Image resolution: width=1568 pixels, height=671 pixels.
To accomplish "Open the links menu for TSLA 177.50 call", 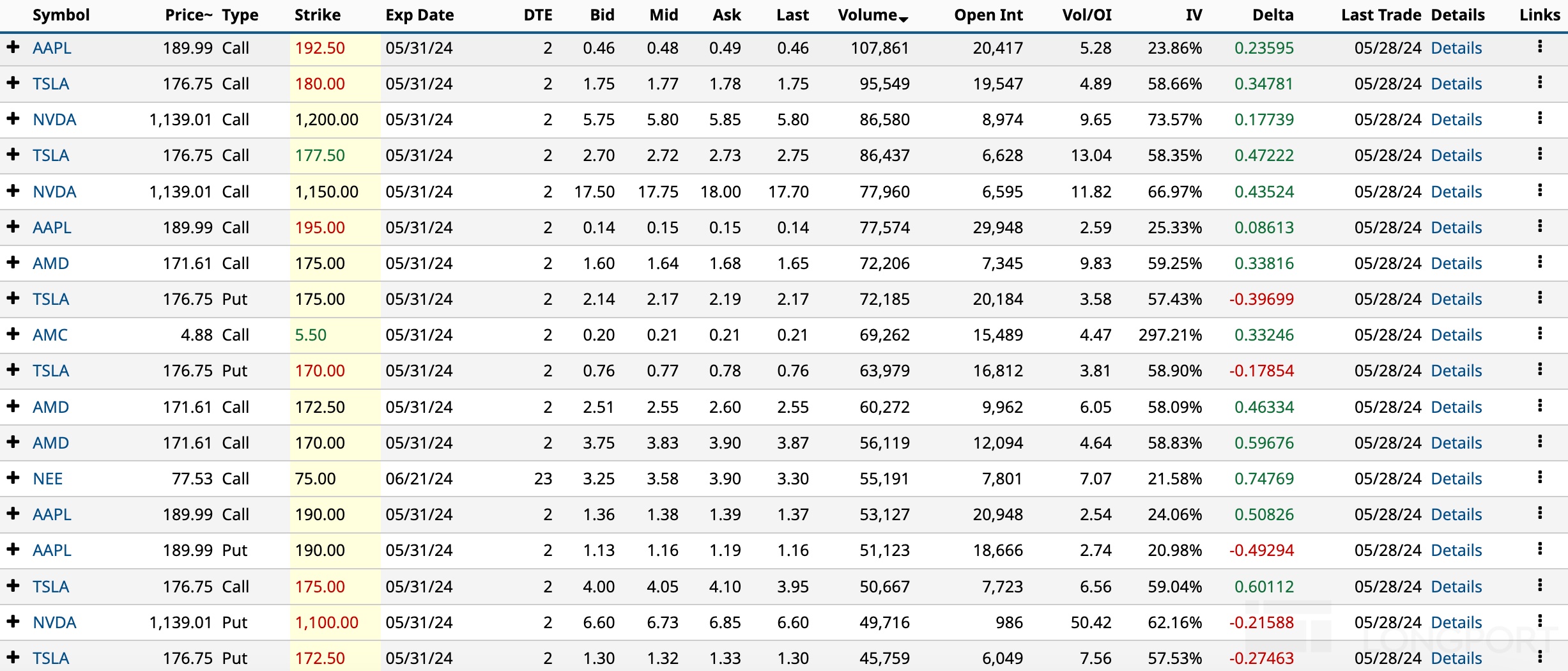I will [1540, 154].
